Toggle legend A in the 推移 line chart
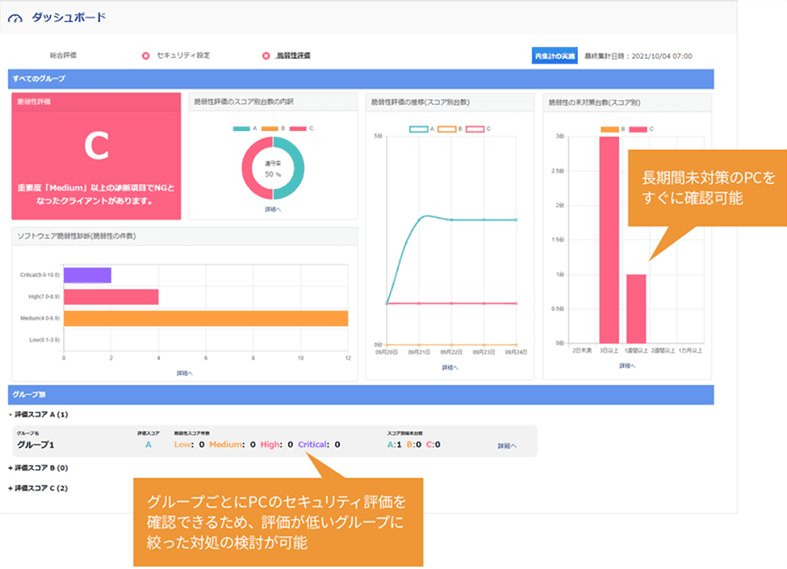Image resolution: width=787 pixels, height=569 pixels. click(x=419, y=129)
